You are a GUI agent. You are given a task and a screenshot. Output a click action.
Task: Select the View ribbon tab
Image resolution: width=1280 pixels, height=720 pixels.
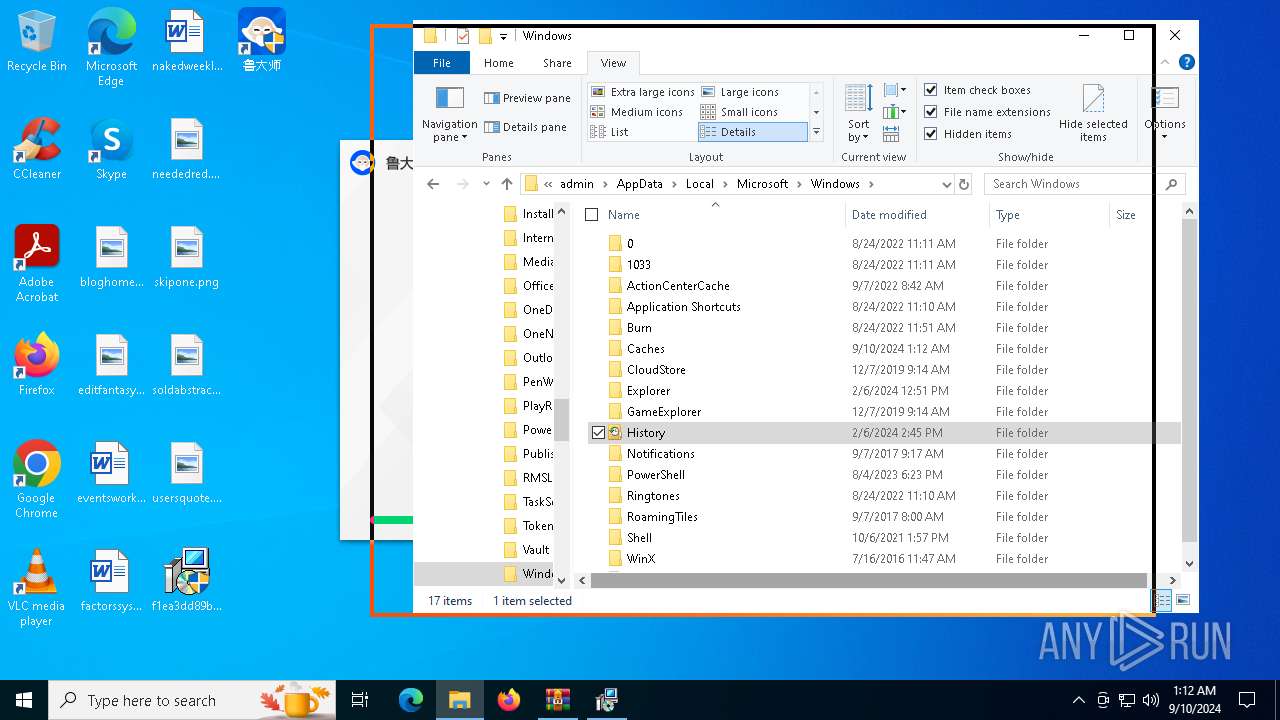click(613, 63)
